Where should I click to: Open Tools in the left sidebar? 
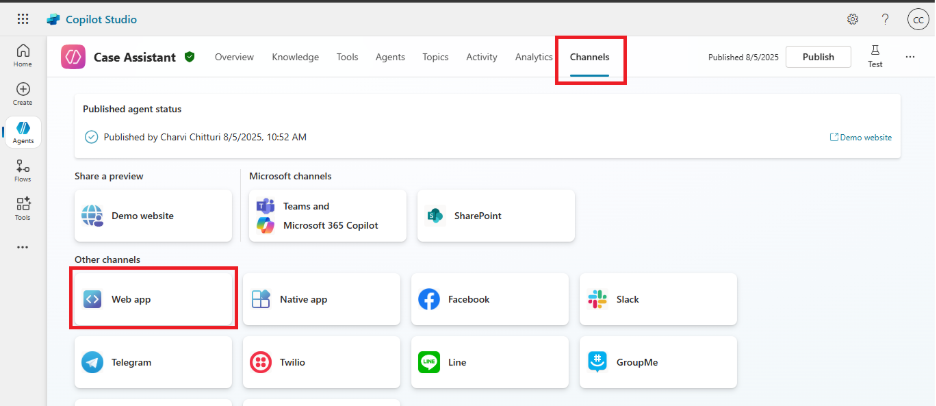point(23,208)
